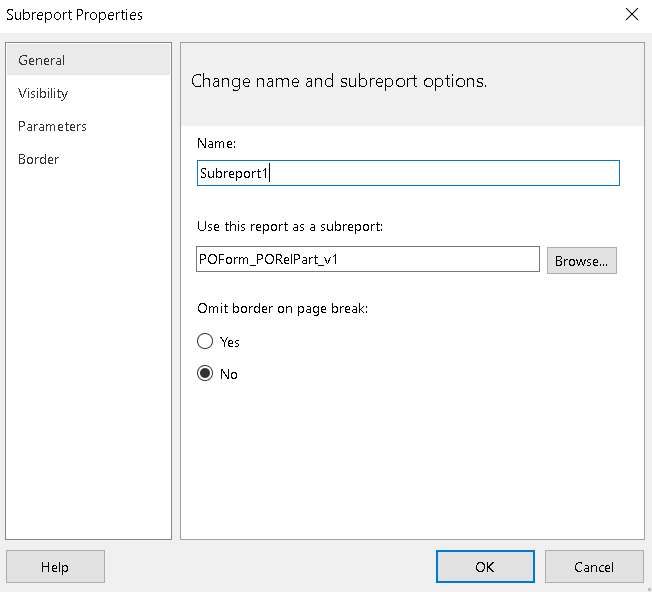
Task: Click the Subreport Properties title bar
Action: tap(300, 14)
